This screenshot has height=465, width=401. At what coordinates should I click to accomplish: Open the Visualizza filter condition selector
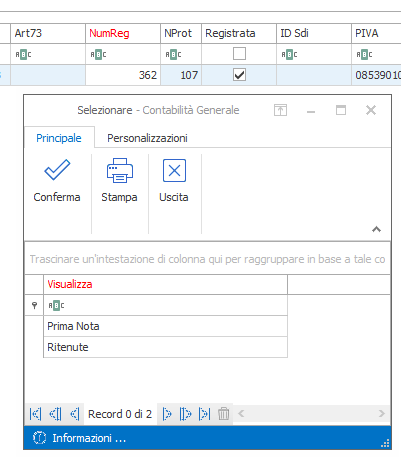[56, 305]
